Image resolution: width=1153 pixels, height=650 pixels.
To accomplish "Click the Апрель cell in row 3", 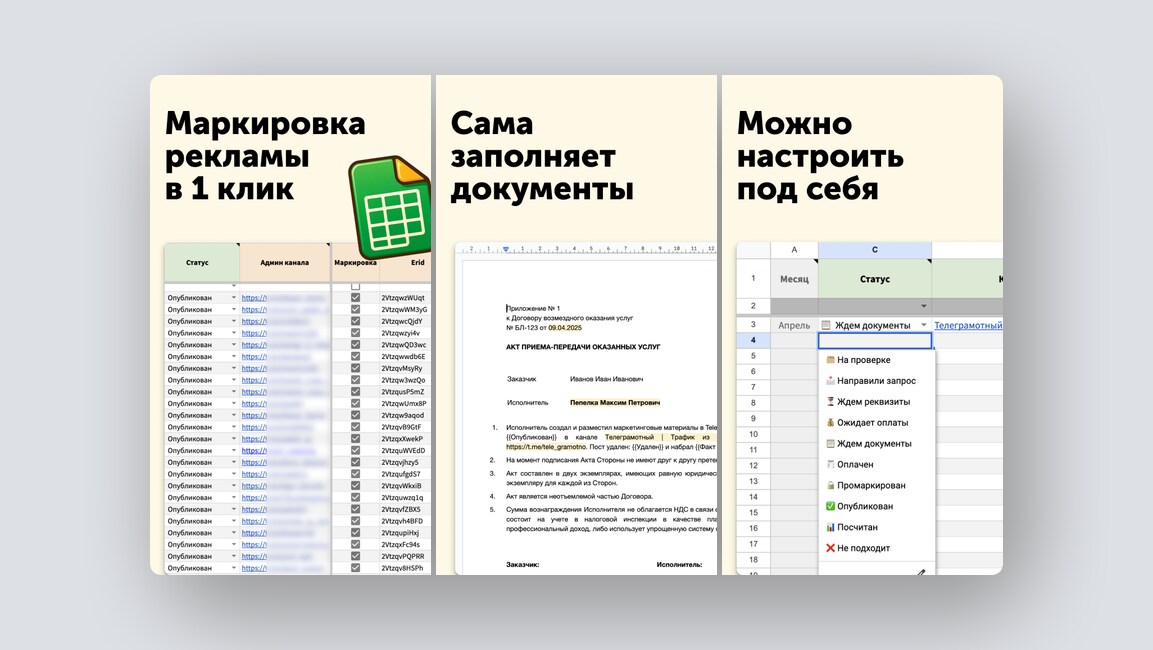I will [x=794, y=325].
